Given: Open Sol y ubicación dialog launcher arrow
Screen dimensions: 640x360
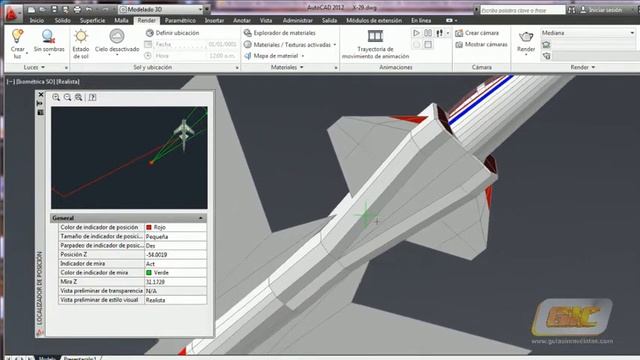Looking at the screenshot, I should tap(237, 68).
